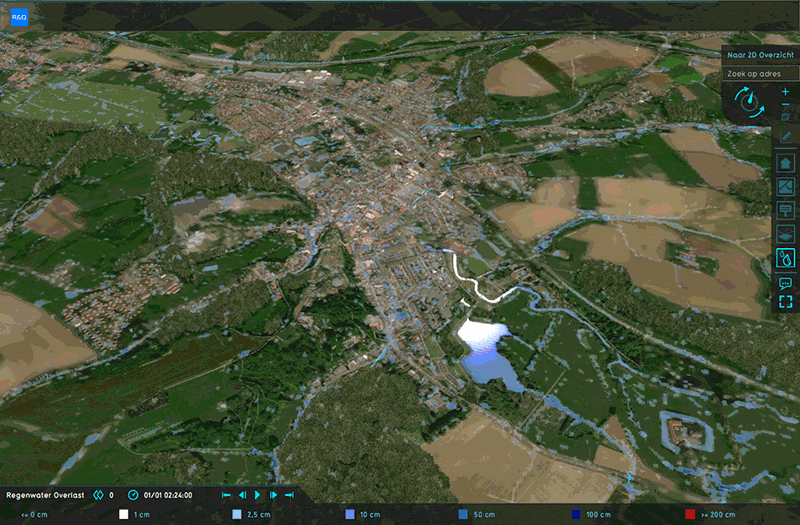Click the red 200 cm legend swatch
This screenshot has height=525, width=800.
click(690, 514)
